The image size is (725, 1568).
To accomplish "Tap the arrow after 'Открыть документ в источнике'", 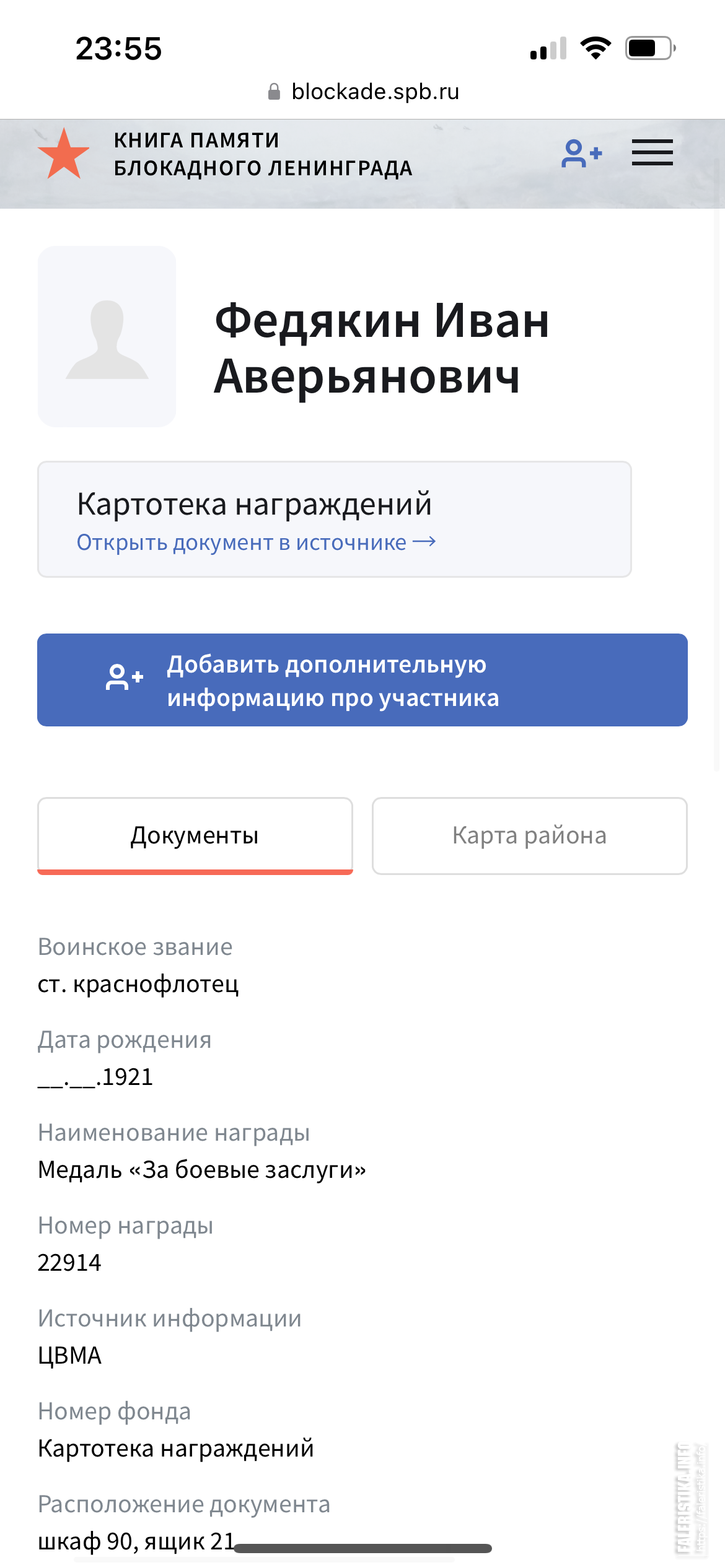I will [424, 542].
